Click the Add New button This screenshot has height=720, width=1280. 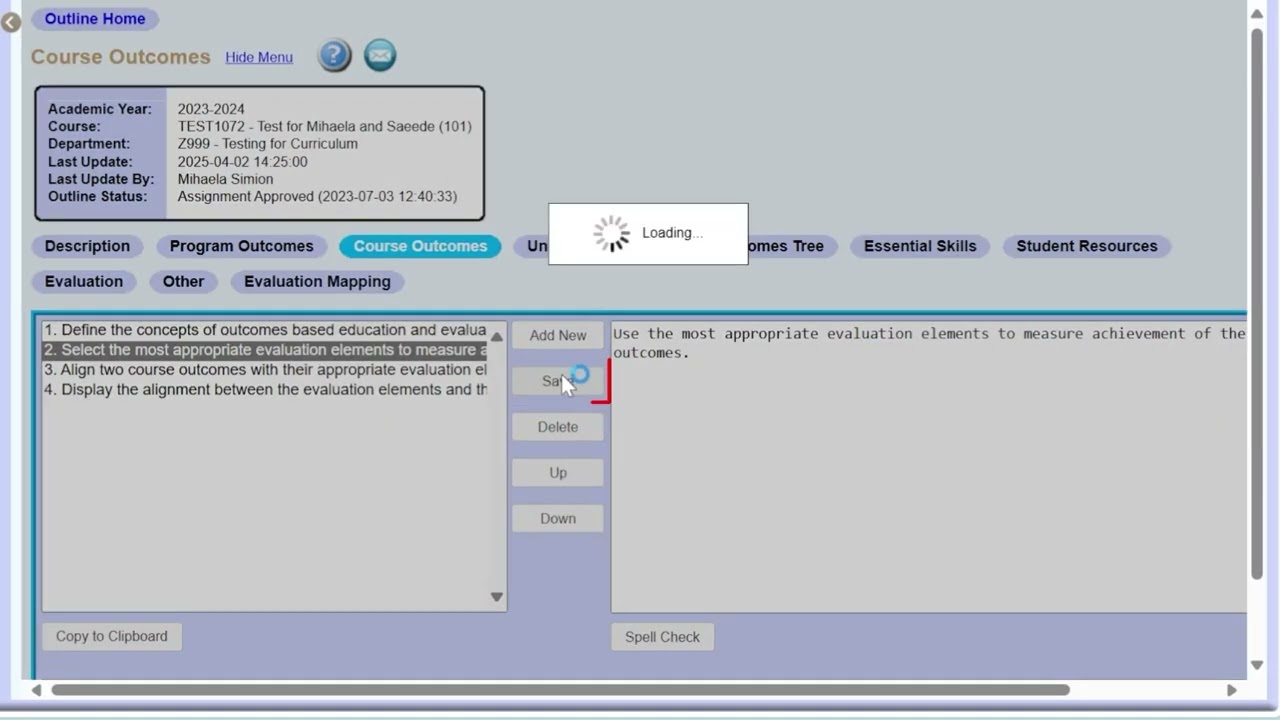[558, 335]
